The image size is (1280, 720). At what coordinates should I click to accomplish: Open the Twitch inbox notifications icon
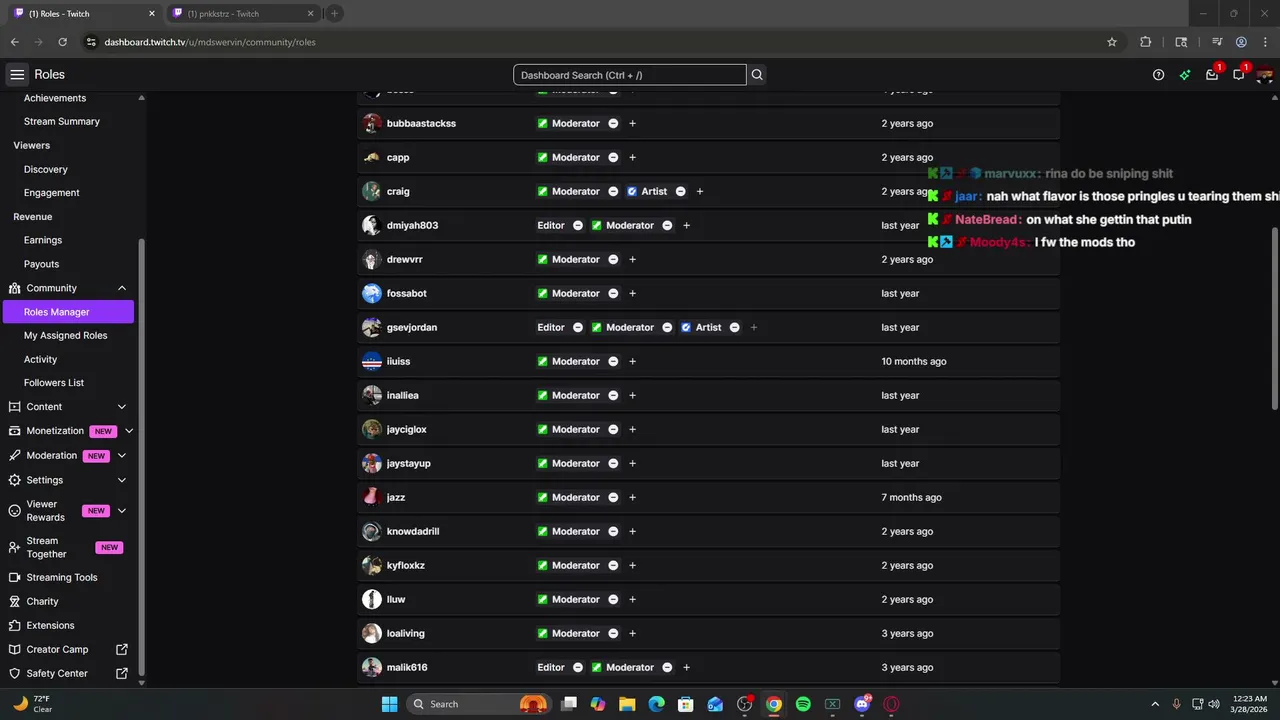click(1212, 75)
